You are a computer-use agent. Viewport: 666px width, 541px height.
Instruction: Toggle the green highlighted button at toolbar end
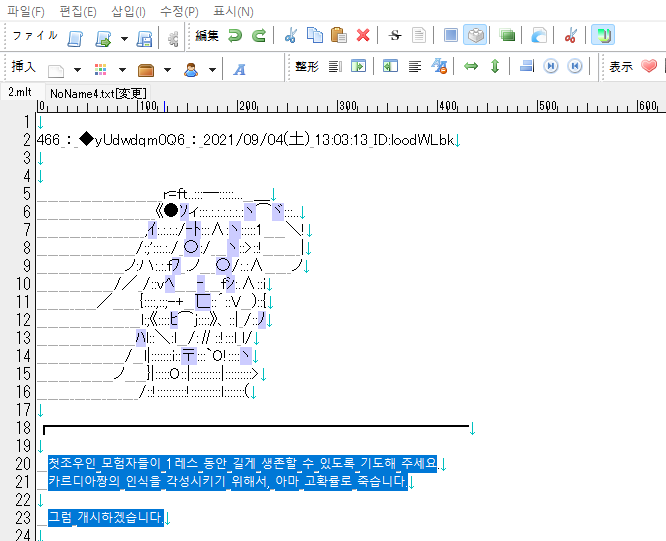pyautogui.click(x=603, y=36)
